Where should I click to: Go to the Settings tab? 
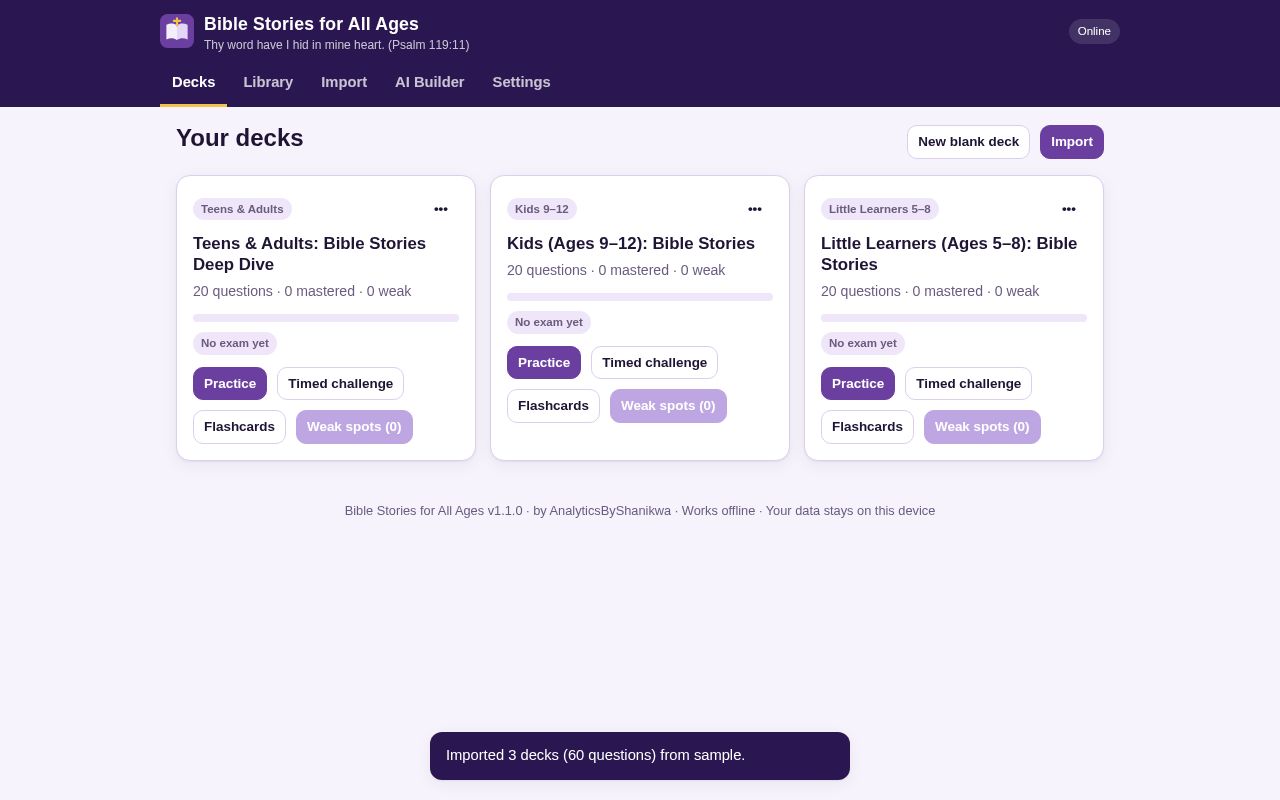(x=521, y=82)
